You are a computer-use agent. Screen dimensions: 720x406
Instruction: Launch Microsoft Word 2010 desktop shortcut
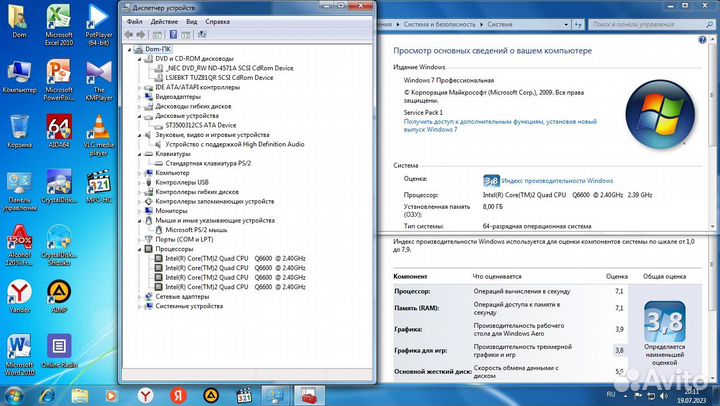(19, 355)
